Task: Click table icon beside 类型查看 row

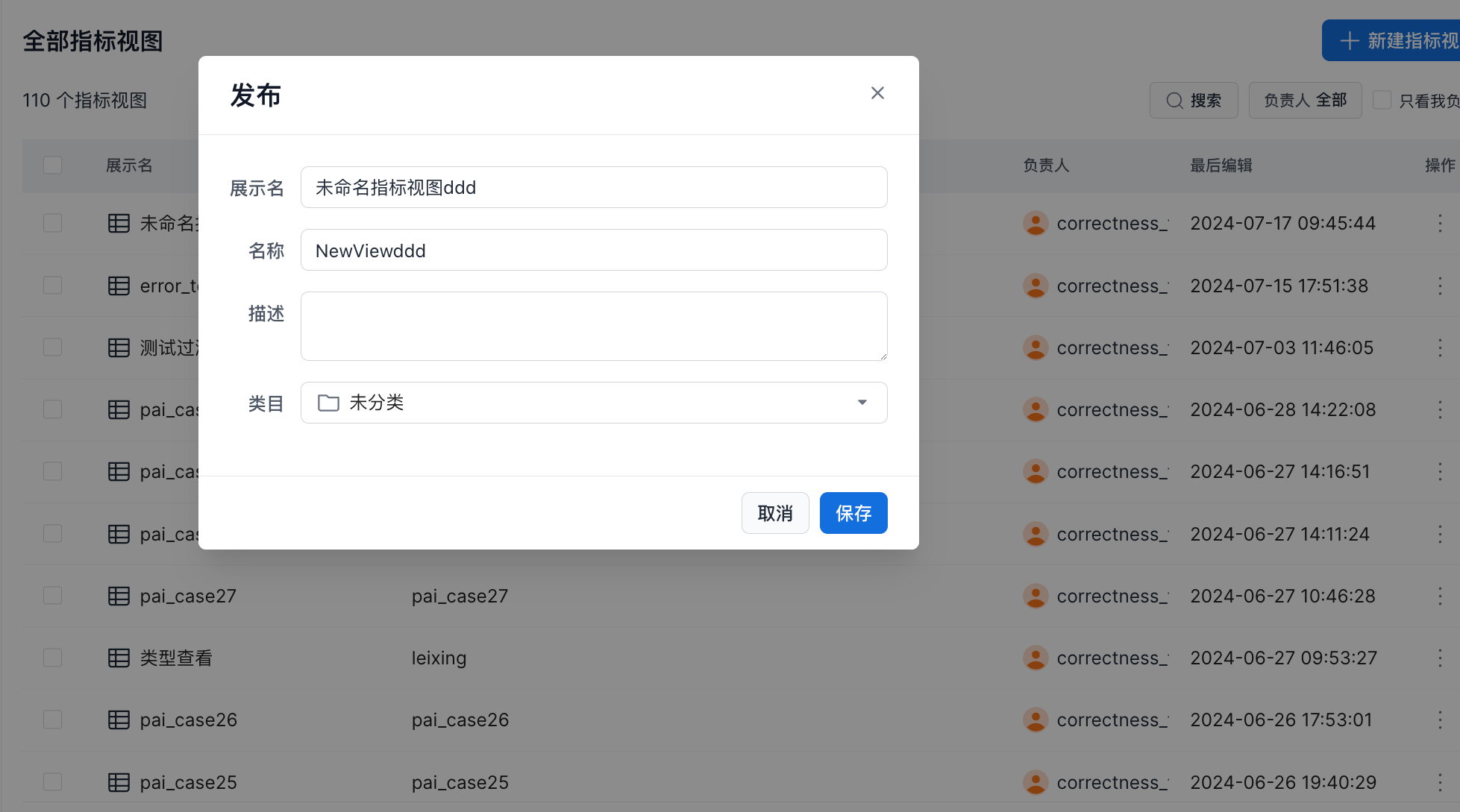Action: 119,658
